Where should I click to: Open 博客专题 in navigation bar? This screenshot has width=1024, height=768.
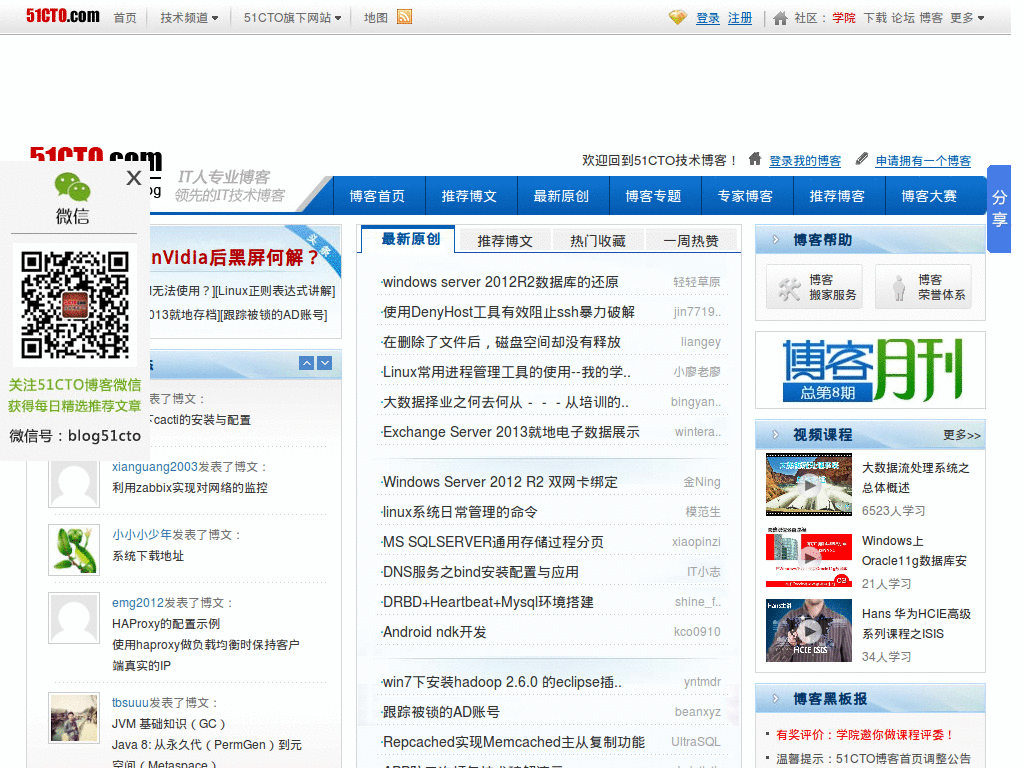(653, 196)
